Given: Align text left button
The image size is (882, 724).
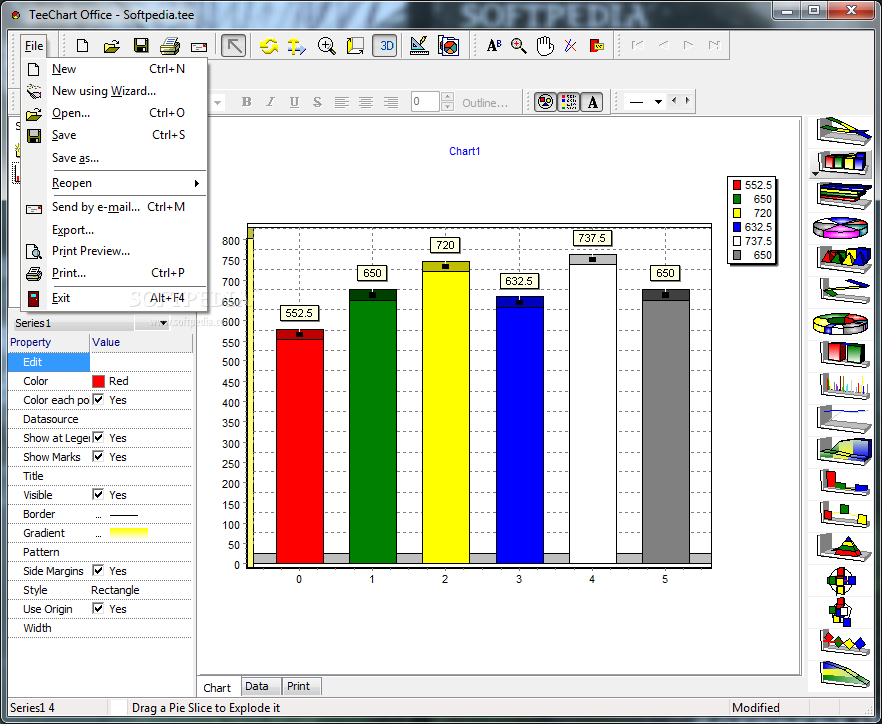Looking at the screenshot, I should pos(341,102).
